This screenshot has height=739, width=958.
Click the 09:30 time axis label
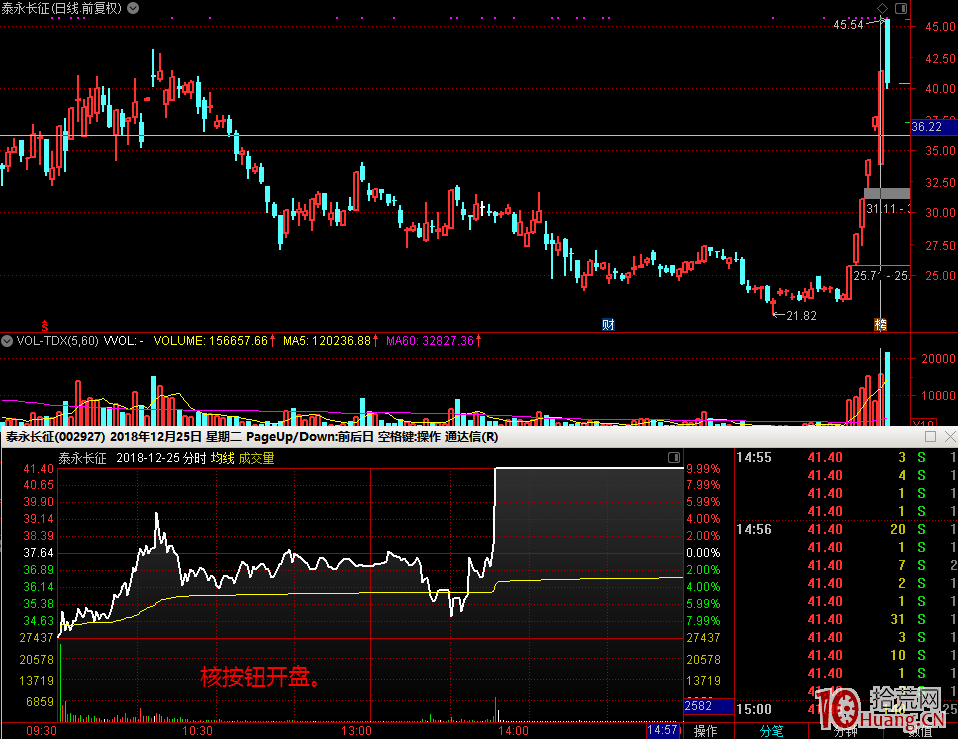(42, 730)
